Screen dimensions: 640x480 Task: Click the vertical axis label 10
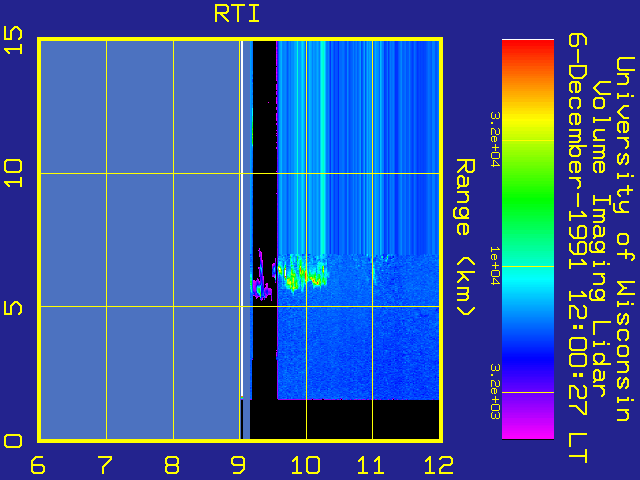pos(13,173)
